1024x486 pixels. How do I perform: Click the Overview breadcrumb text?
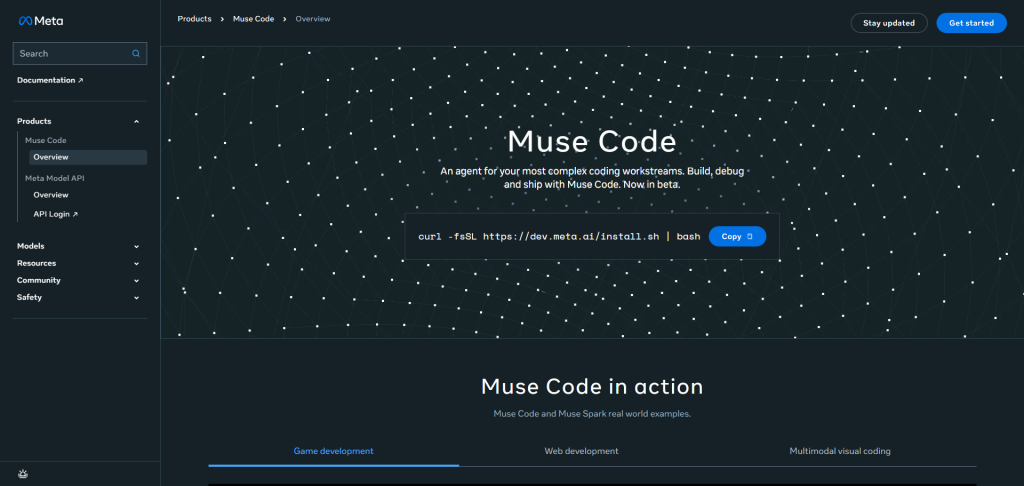coord(313,19)
